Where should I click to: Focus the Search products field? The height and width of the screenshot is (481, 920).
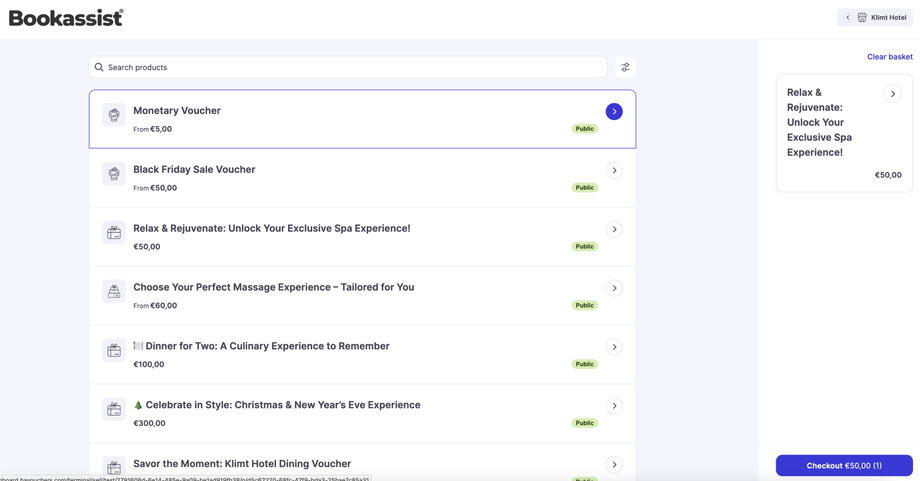[350, 67]
